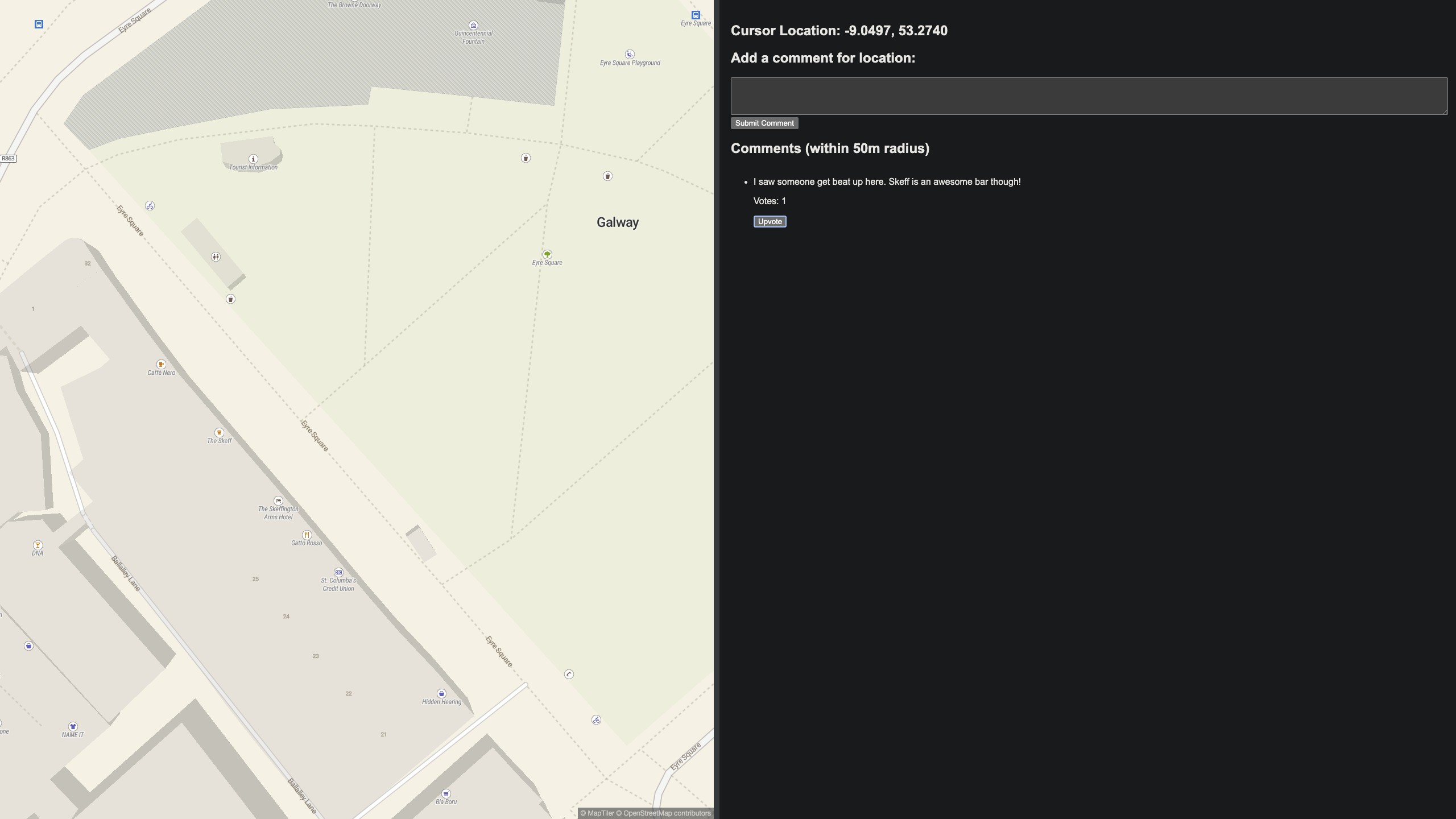Click The Skeff bar icon

coord(219,433)
